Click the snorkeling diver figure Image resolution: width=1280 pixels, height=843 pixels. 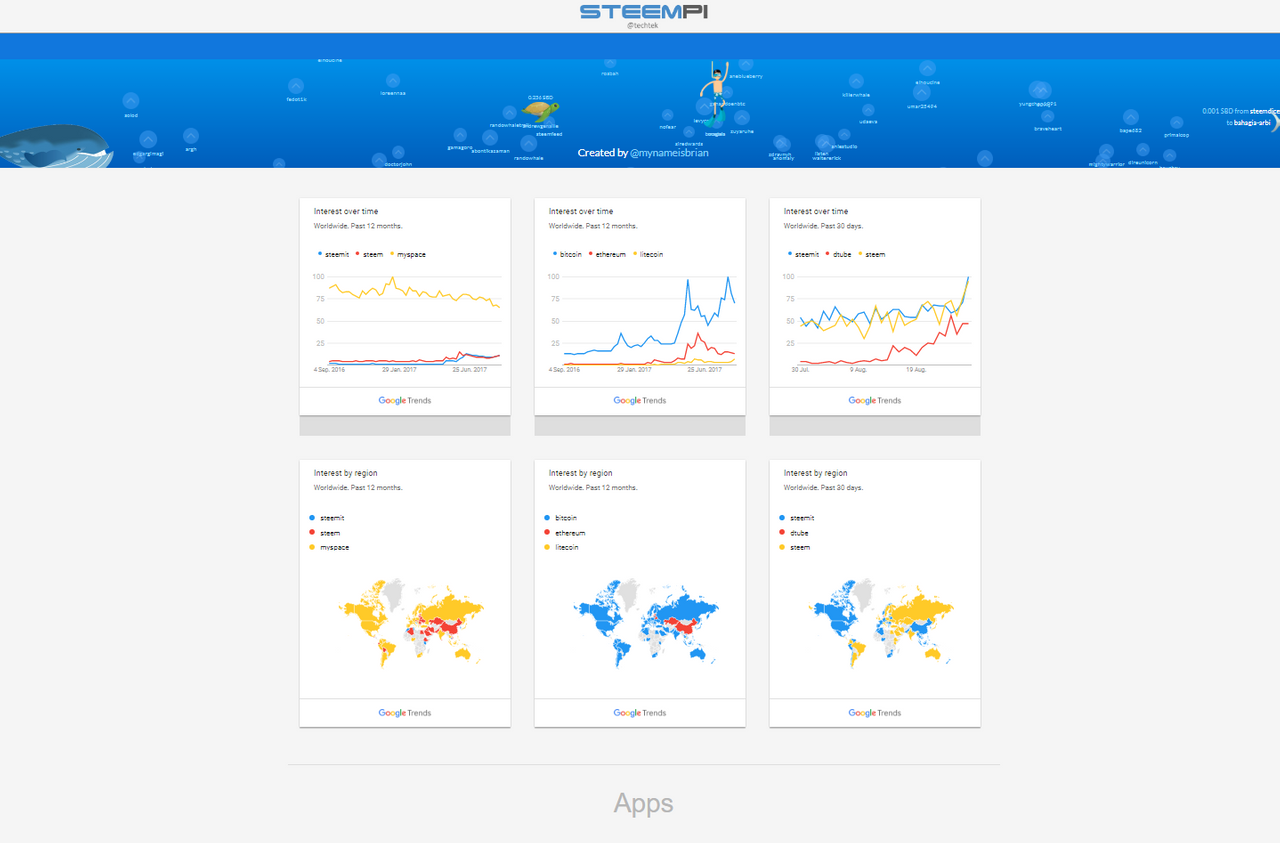[x=715, y=92]
